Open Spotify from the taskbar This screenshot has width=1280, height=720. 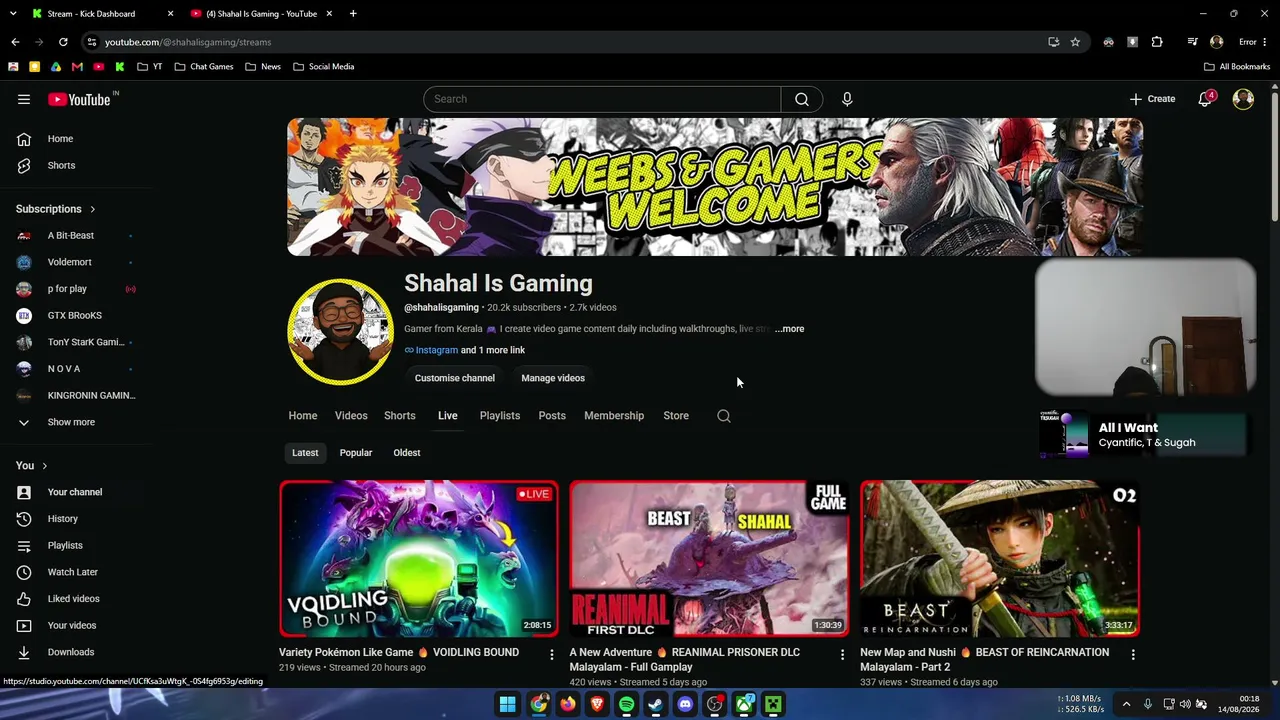tap(626, 704)
